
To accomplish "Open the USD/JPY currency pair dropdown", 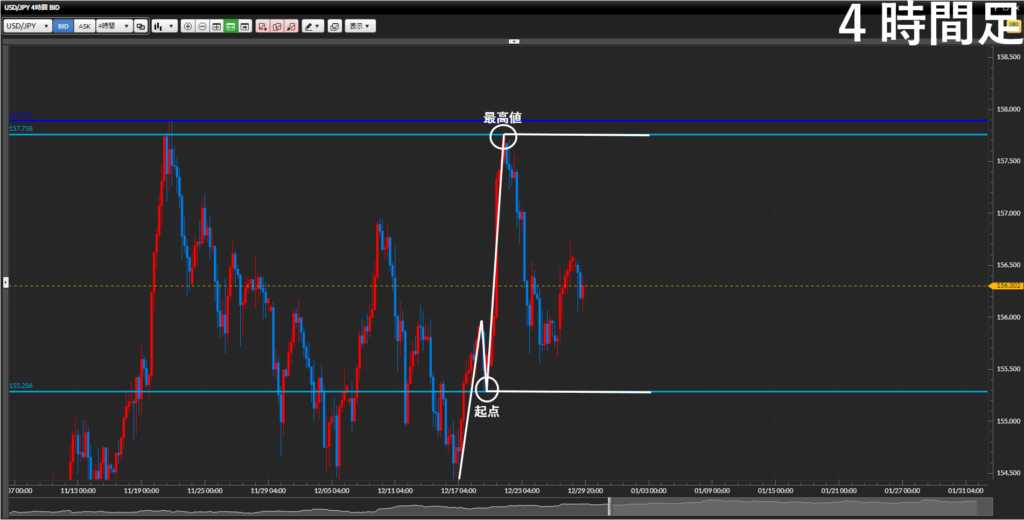I will [28, 26].
